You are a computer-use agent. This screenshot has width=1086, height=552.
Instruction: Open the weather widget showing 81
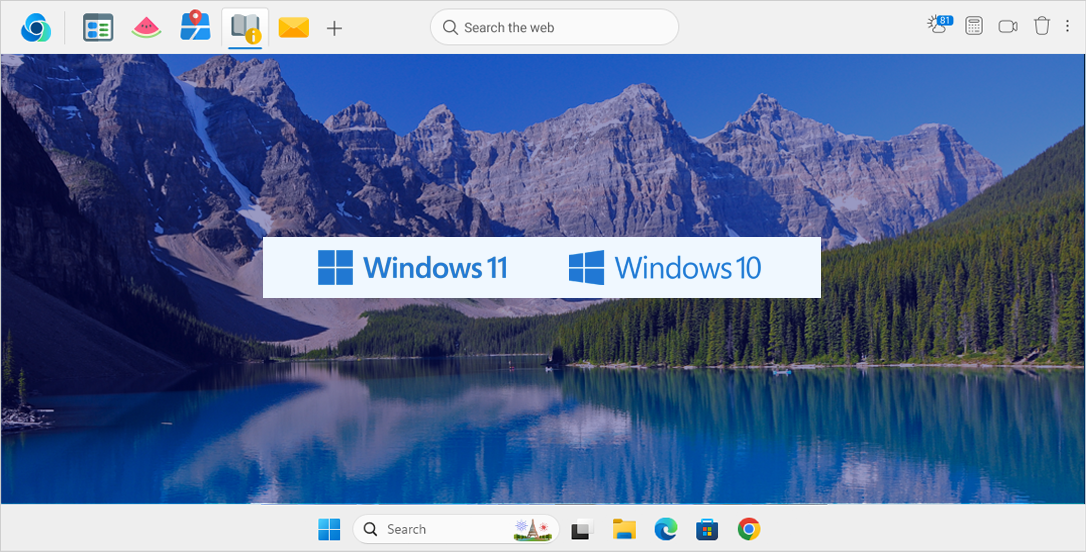coord(939,26)
